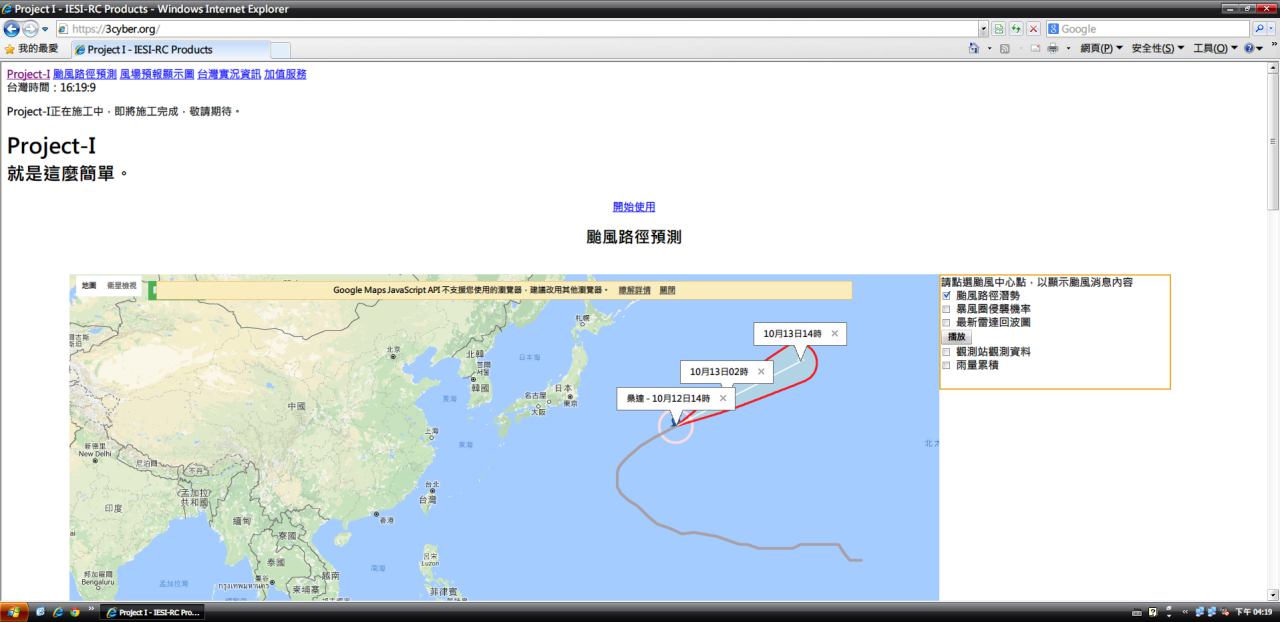
Task: Launch Chrome from quick launch
Action: [73, 612]
